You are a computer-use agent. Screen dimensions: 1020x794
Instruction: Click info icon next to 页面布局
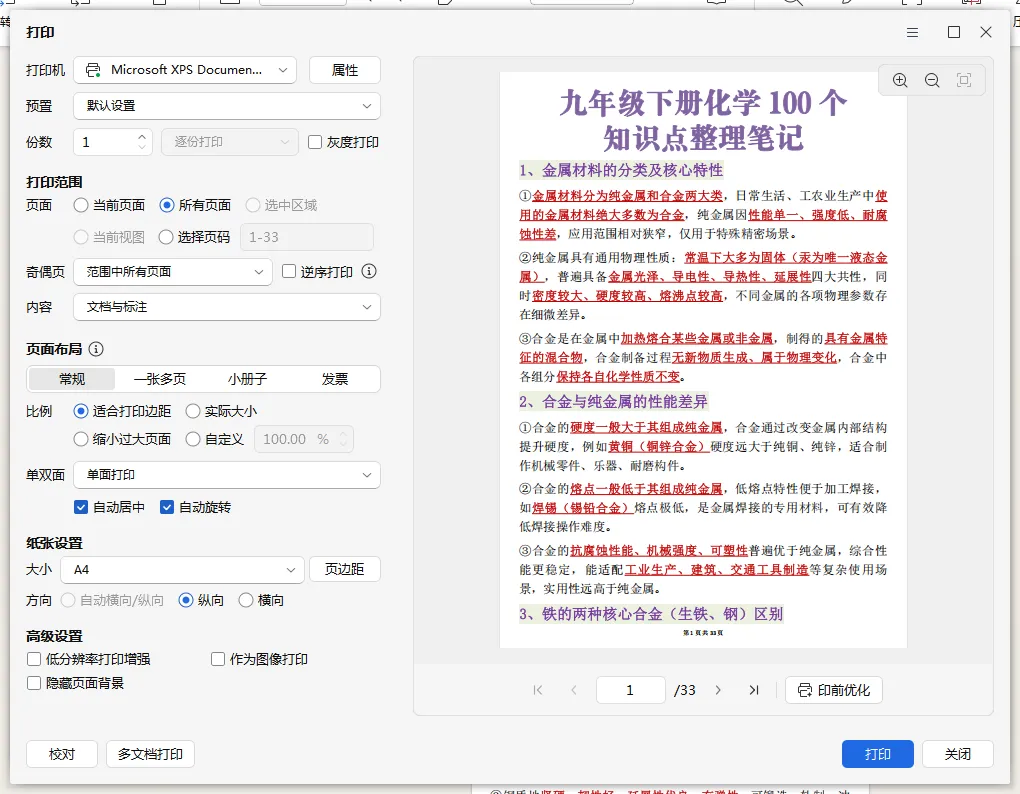(x=96, y=349)
